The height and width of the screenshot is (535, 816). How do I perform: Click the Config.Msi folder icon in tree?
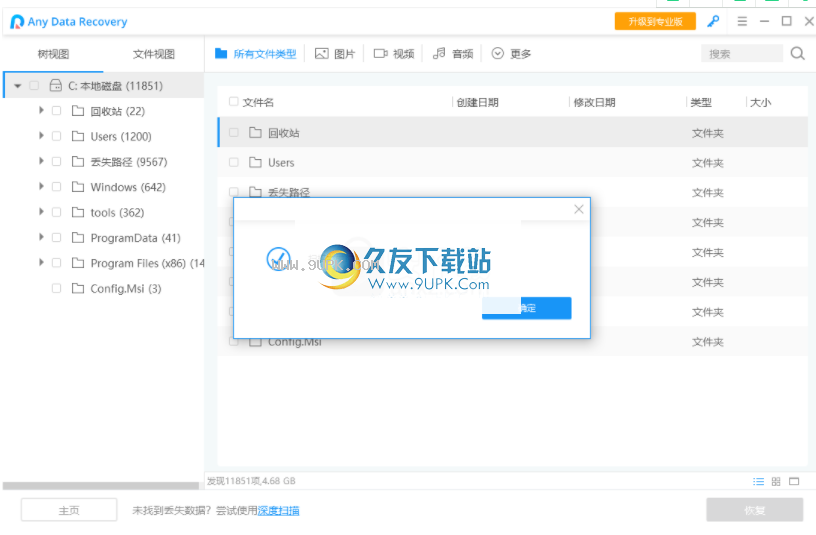click(78, 288)
